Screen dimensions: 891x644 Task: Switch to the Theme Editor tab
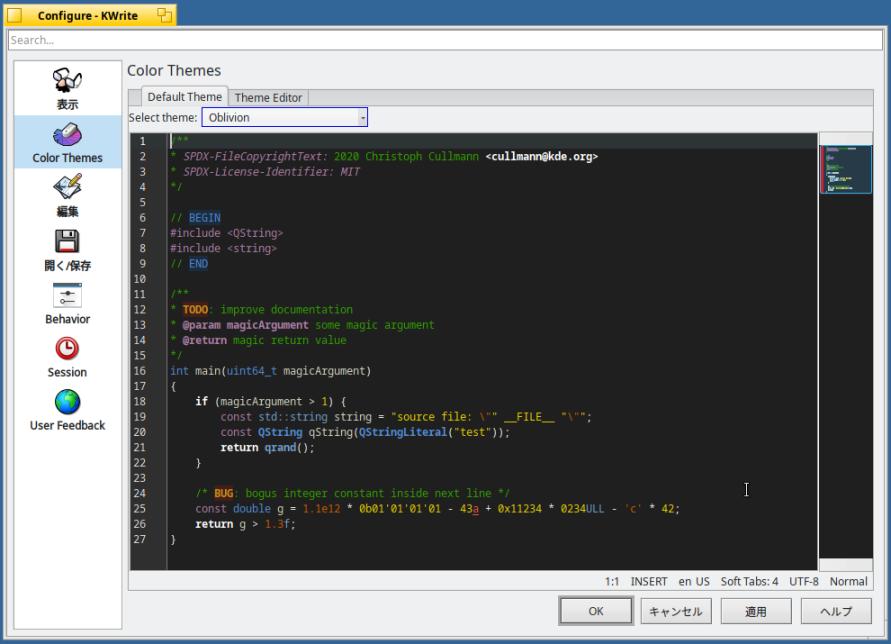coord(268,97)
